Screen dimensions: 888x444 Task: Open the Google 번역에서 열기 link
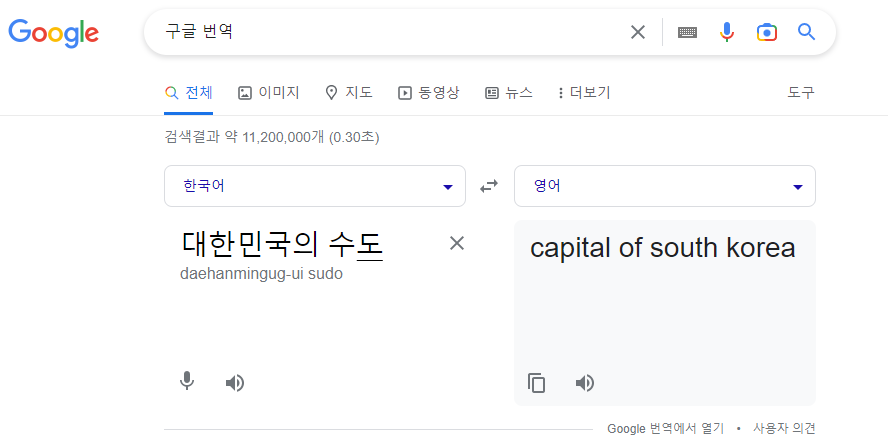(x=665, y=429)
